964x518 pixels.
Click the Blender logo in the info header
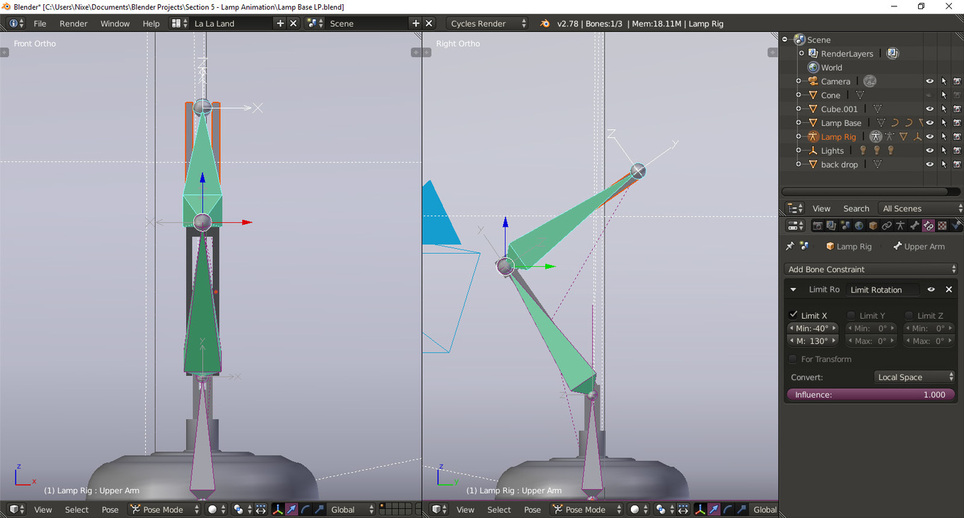pyautogui.click(x=545, y=23)
